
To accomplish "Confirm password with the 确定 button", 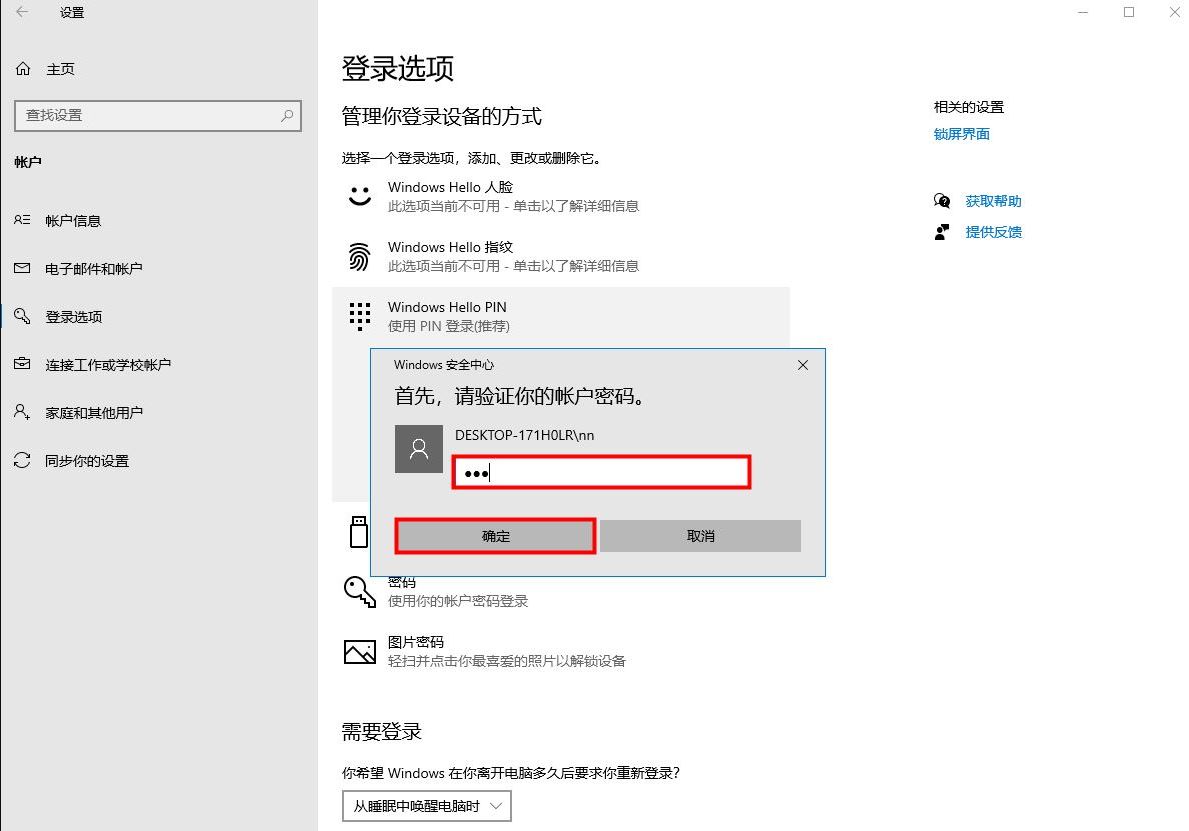I will (x=494, y=535).
